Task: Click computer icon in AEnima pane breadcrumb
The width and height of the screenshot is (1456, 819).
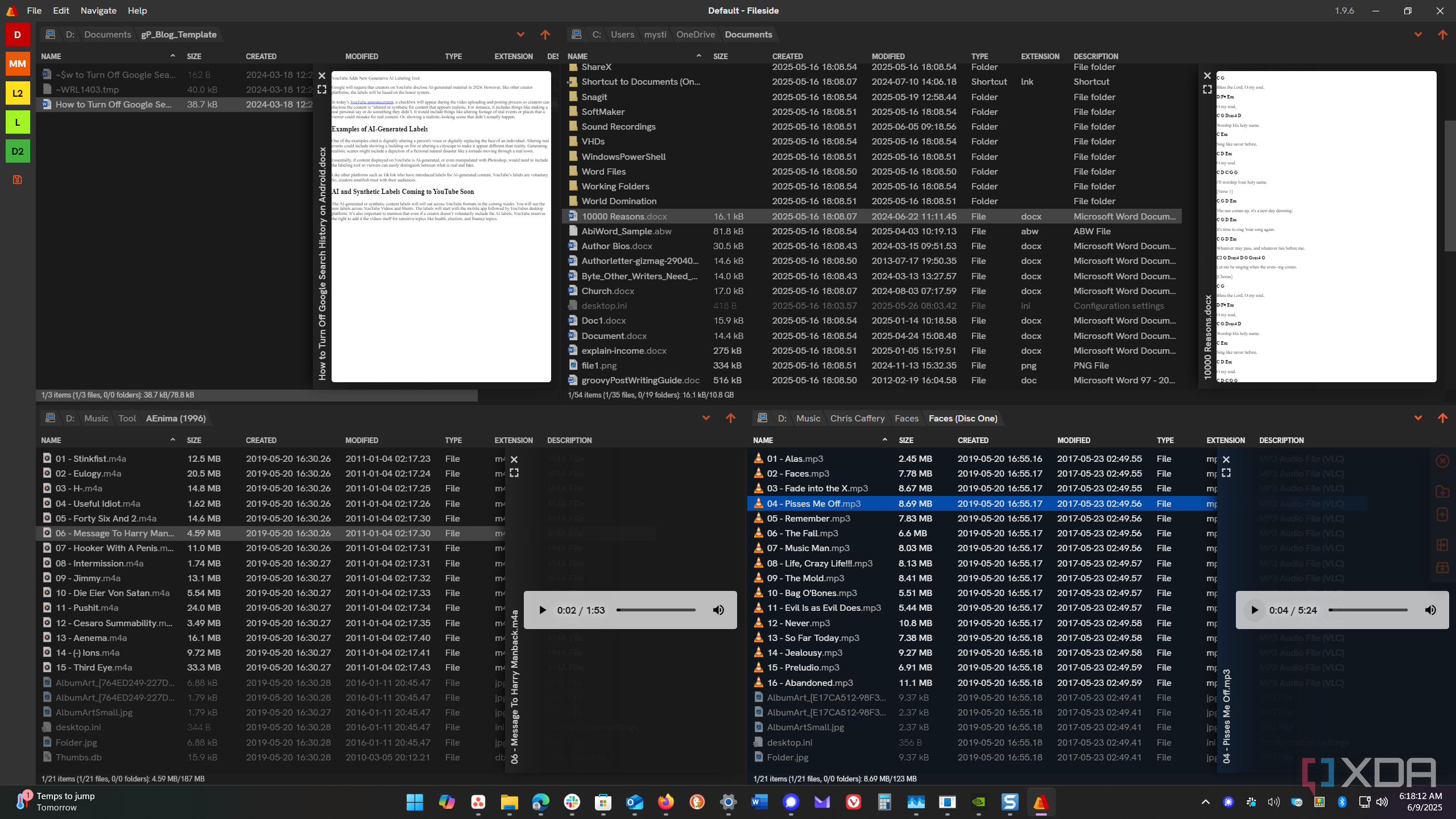Action: coord(51,418)
